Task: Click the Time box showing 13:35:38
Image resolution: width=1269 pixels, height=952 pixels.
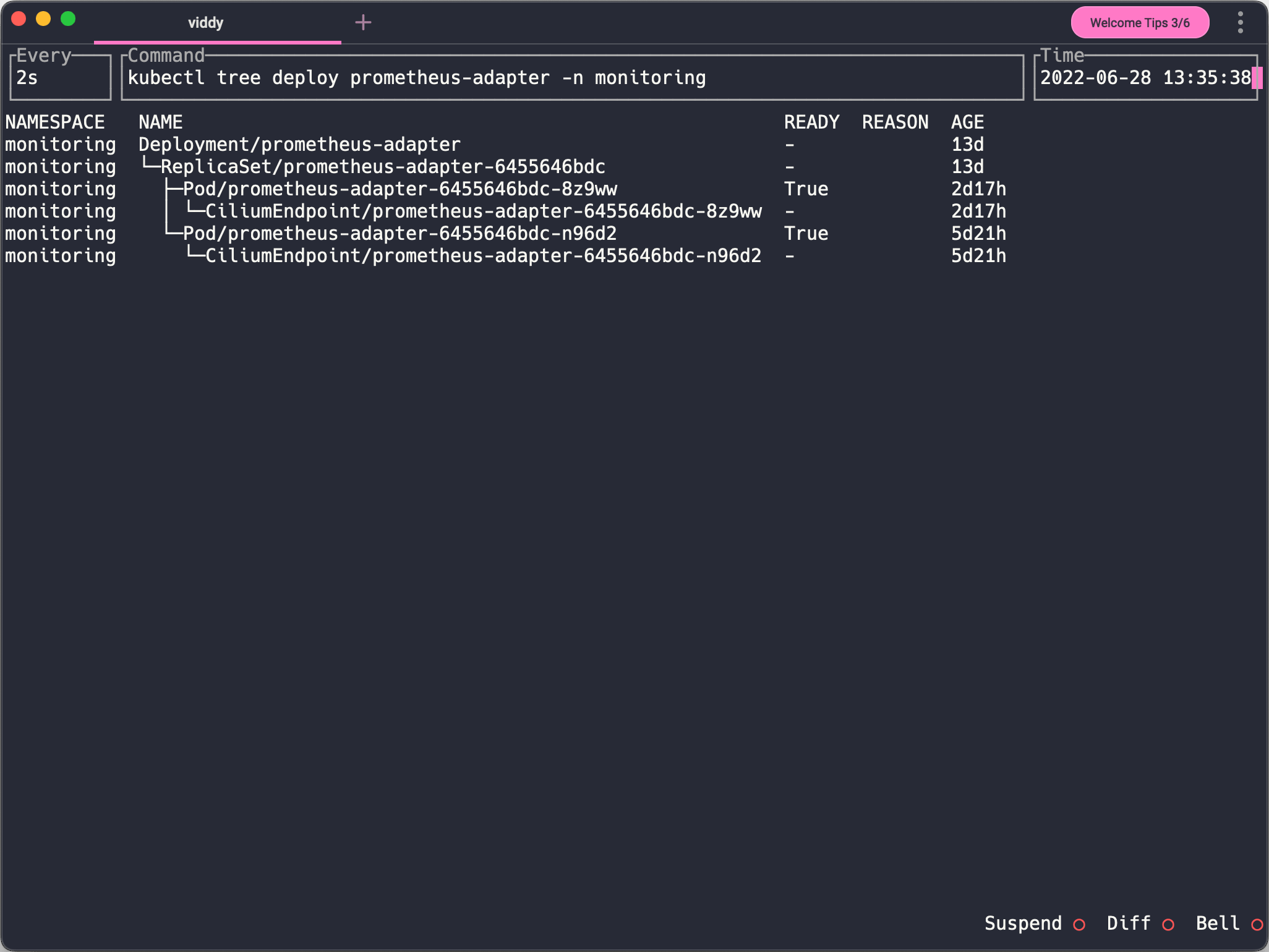Action: [x=1145, y=78]
